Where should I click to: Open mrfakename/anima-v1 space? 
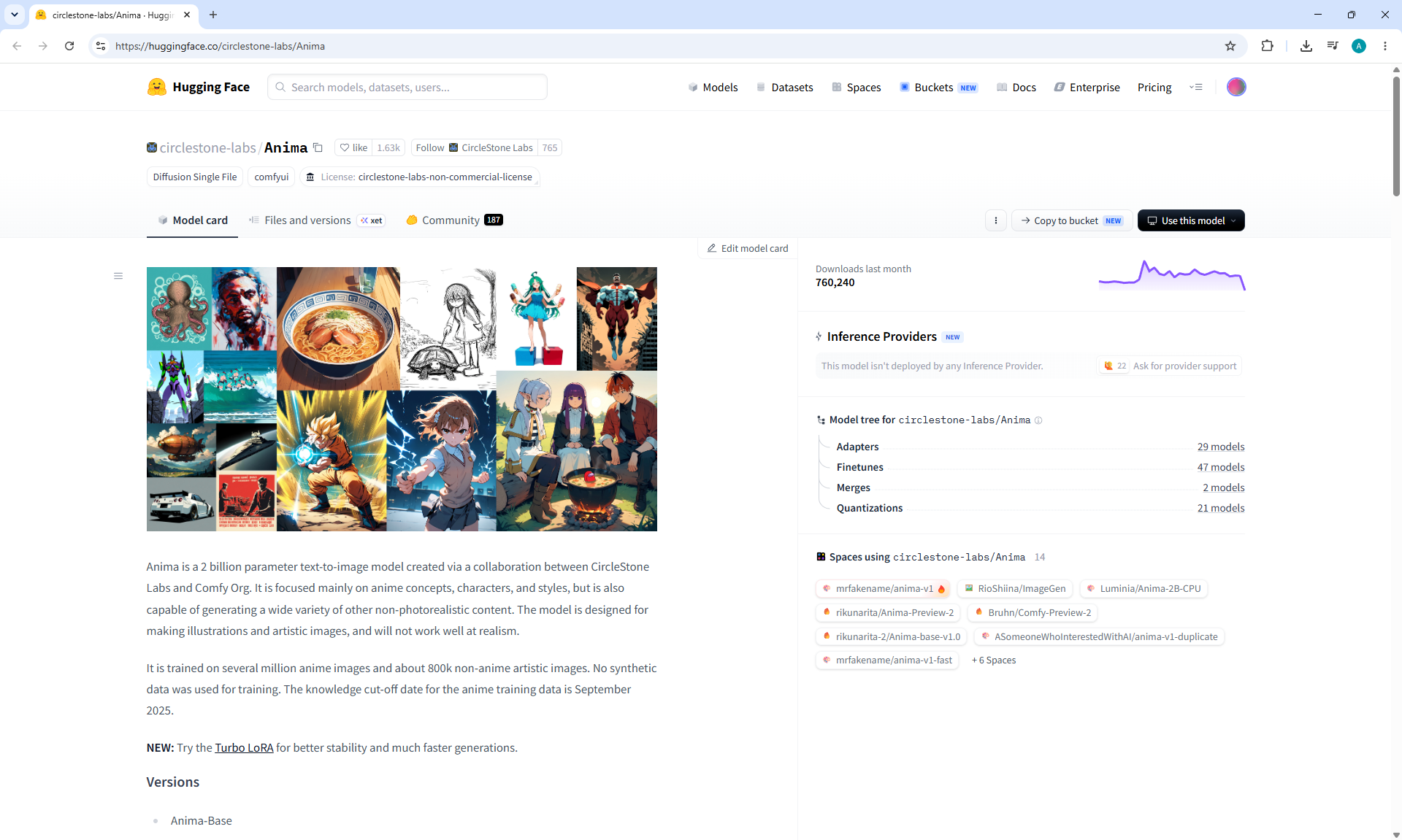[884, 589]
